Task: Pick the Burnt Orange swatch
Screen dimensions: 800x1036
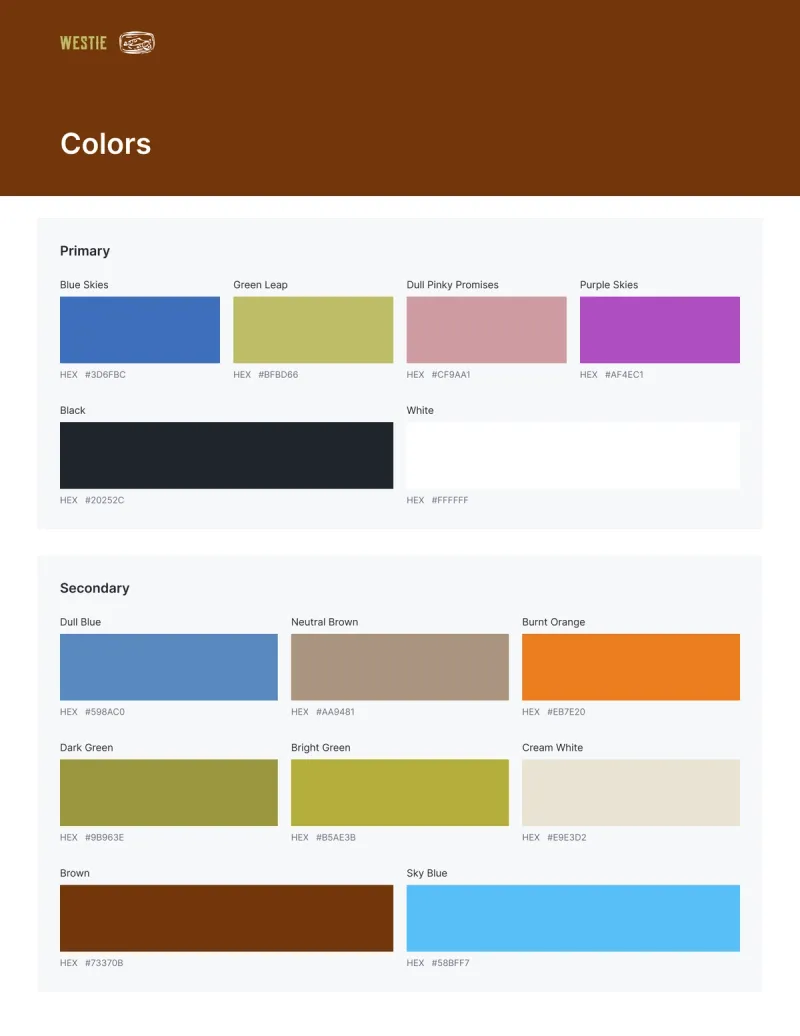Action: 631,667
